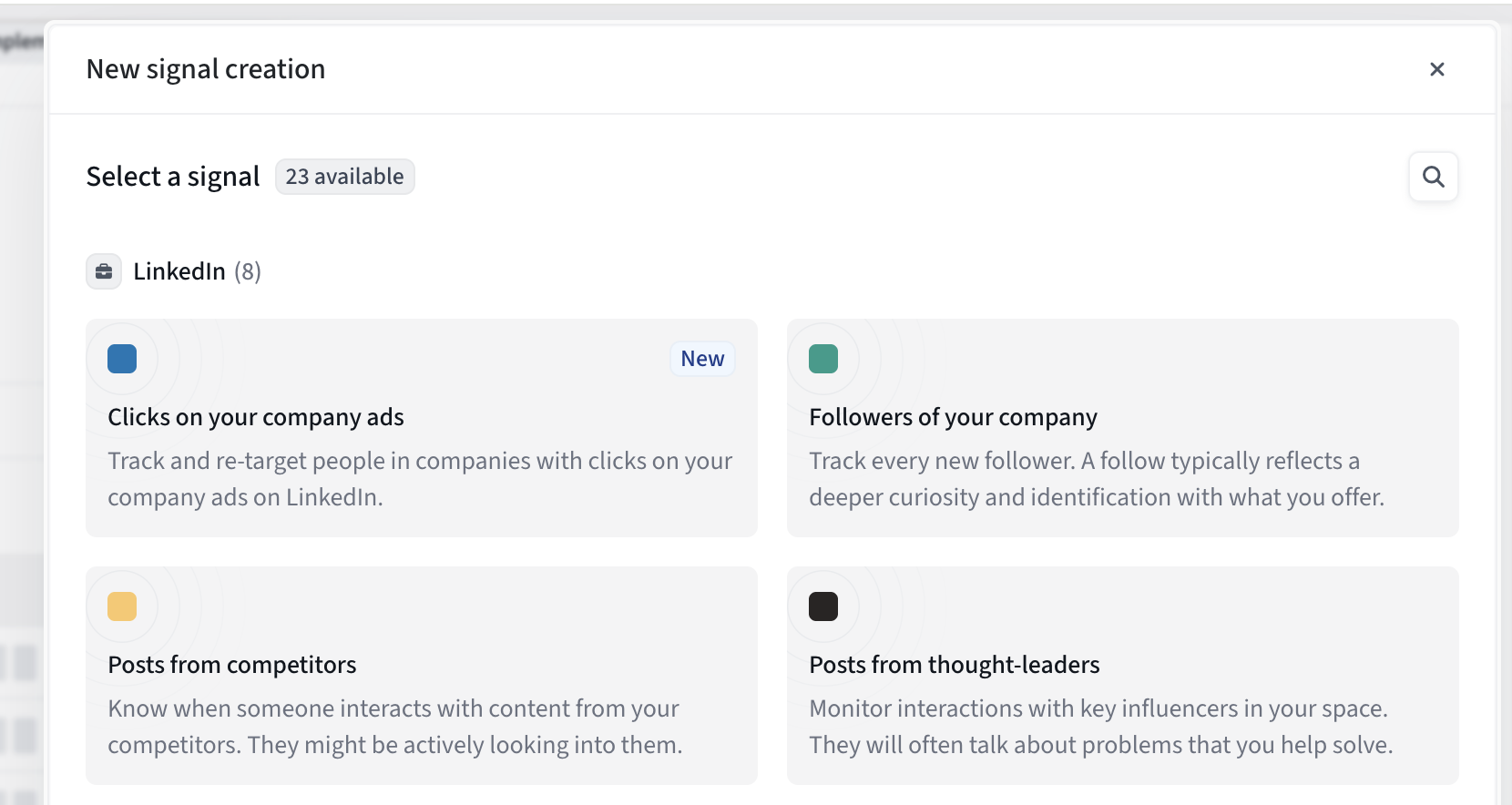The height and width of the screenshot is (805, 1512).
Task: Select the LinkedIn (8) category heading
Action: click(197, 271)
